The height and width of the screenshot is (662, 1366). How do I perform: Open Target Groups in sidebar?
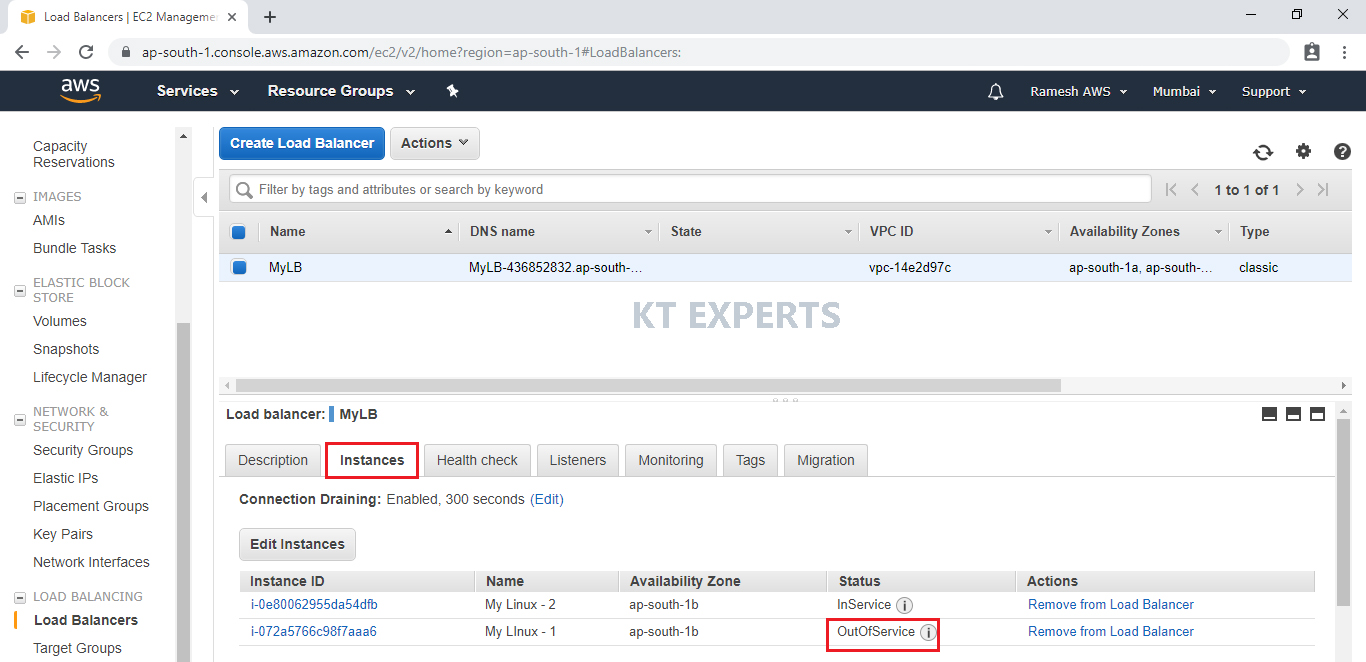click(x=77, y=649)
